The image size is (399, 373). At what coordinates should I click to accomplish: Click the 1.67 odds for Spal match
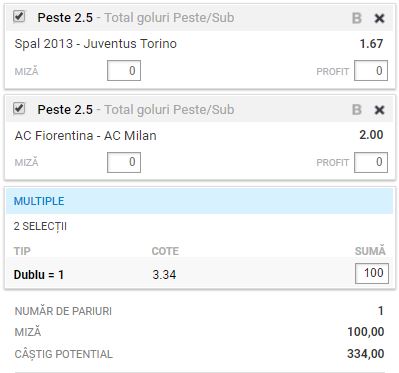371,44
